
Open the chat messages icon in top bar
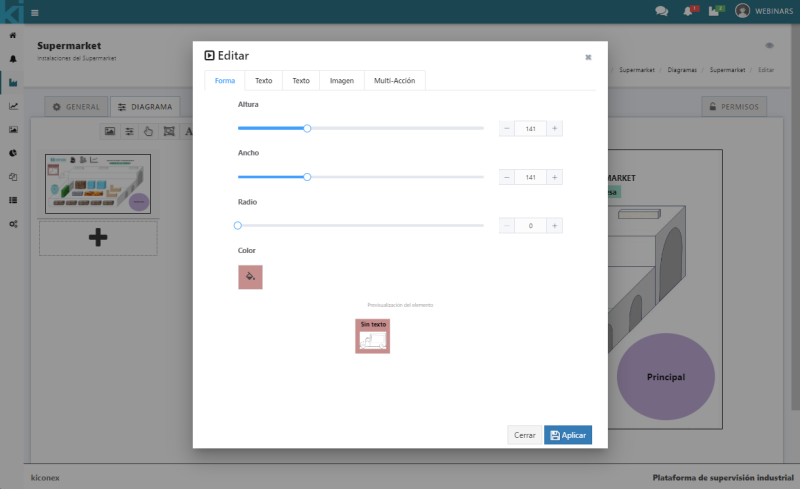(x=661, y=11)
